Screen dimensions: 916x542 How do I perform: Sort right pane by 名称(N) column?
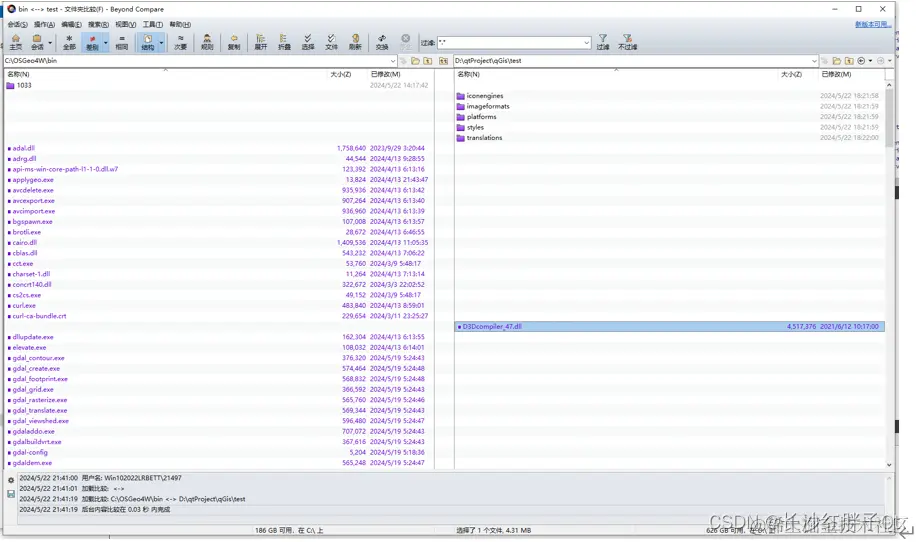click(x=469, y=74)
